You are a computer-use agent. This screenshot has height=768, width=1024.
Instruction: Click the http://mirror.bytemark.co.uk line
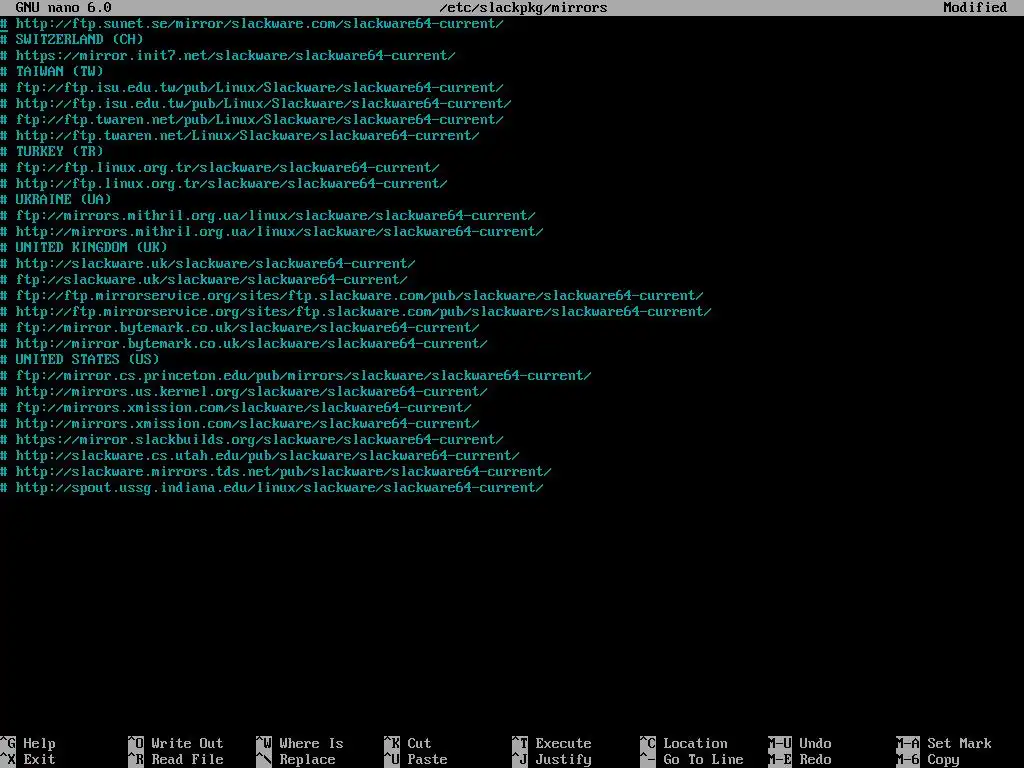[244, 344]
